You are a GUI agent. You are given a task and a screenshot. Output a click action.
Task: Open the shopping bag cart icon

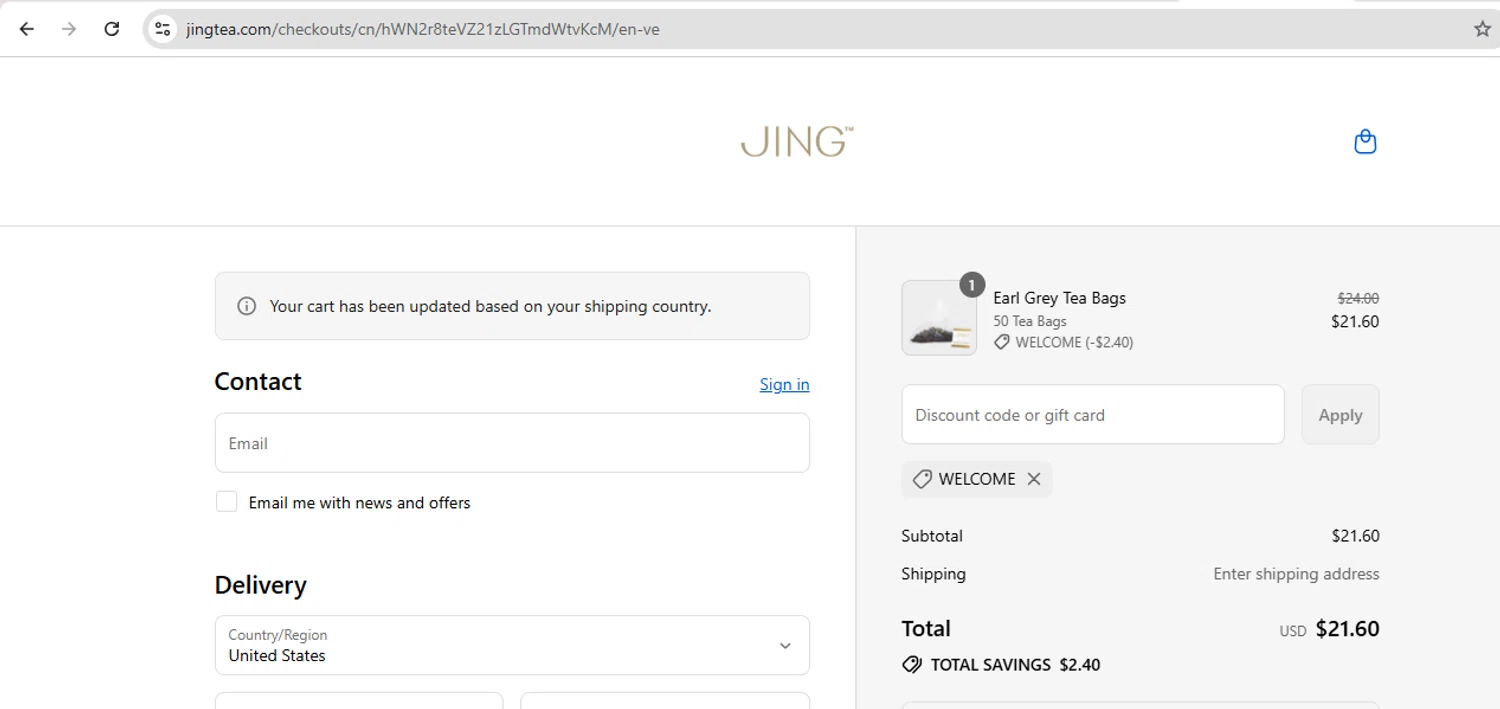point(1365,142)
